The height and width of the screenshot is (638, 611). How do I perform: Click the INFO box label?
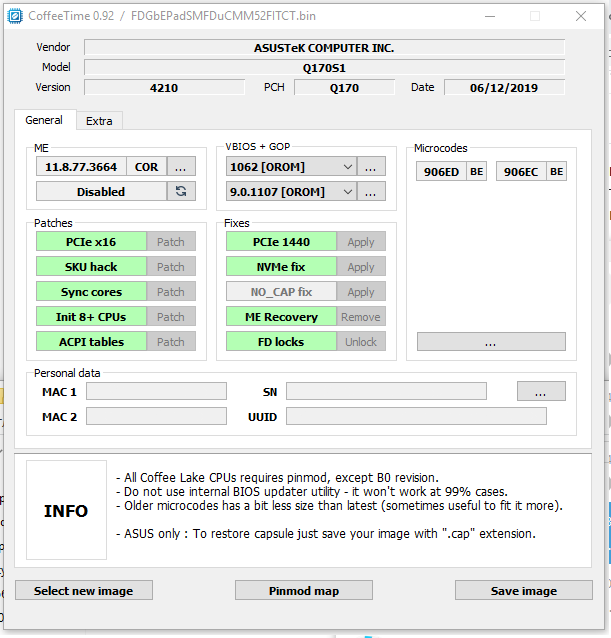(x=66, y=511)
